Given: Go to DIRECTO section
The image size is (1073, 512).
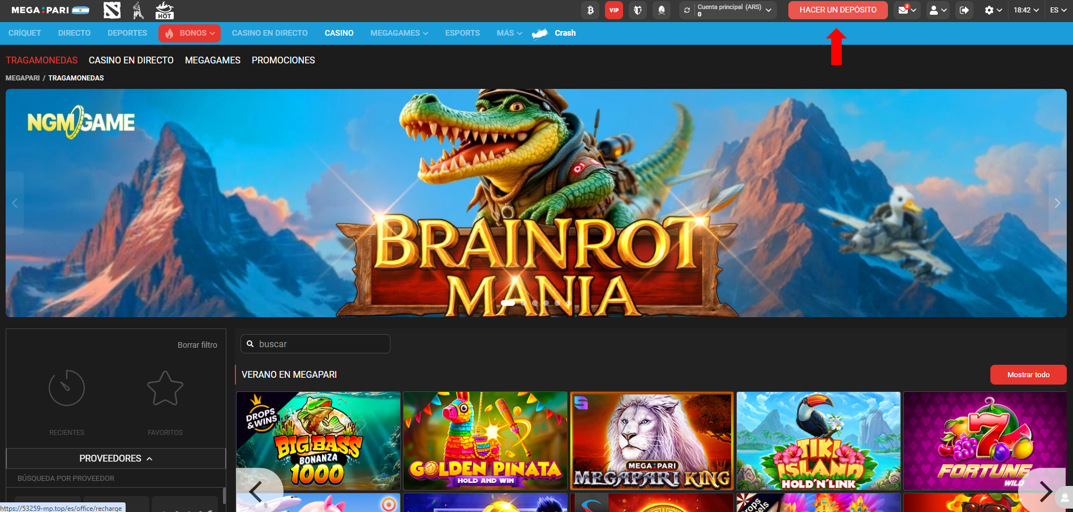Looking at the screenshot, I should click(74, 33).
